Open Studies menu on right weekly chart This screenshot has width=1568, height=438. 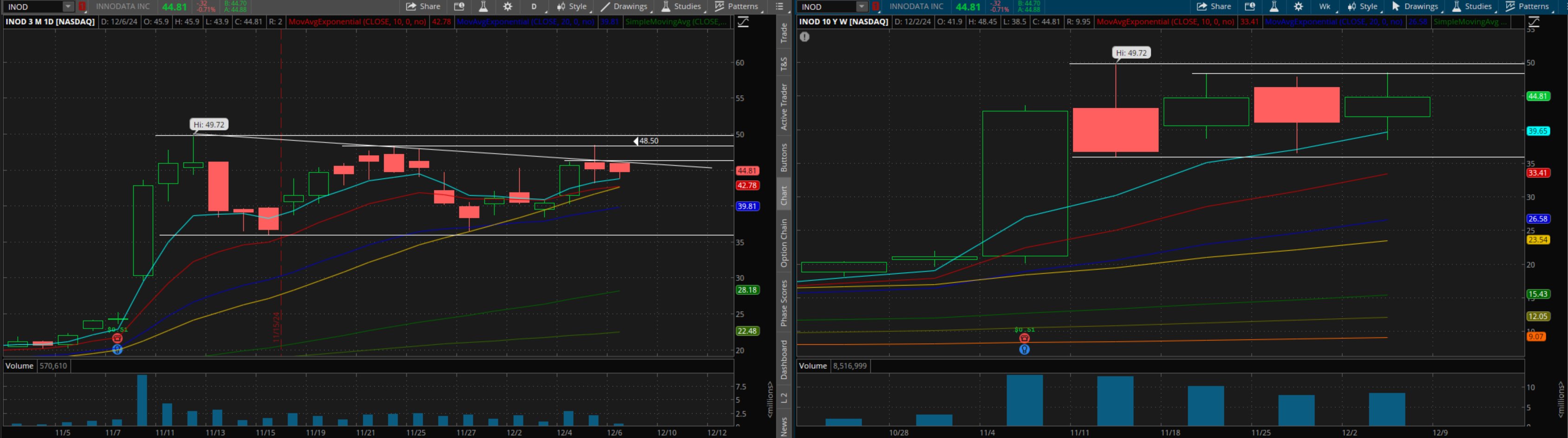click(x=1472, y=7)
